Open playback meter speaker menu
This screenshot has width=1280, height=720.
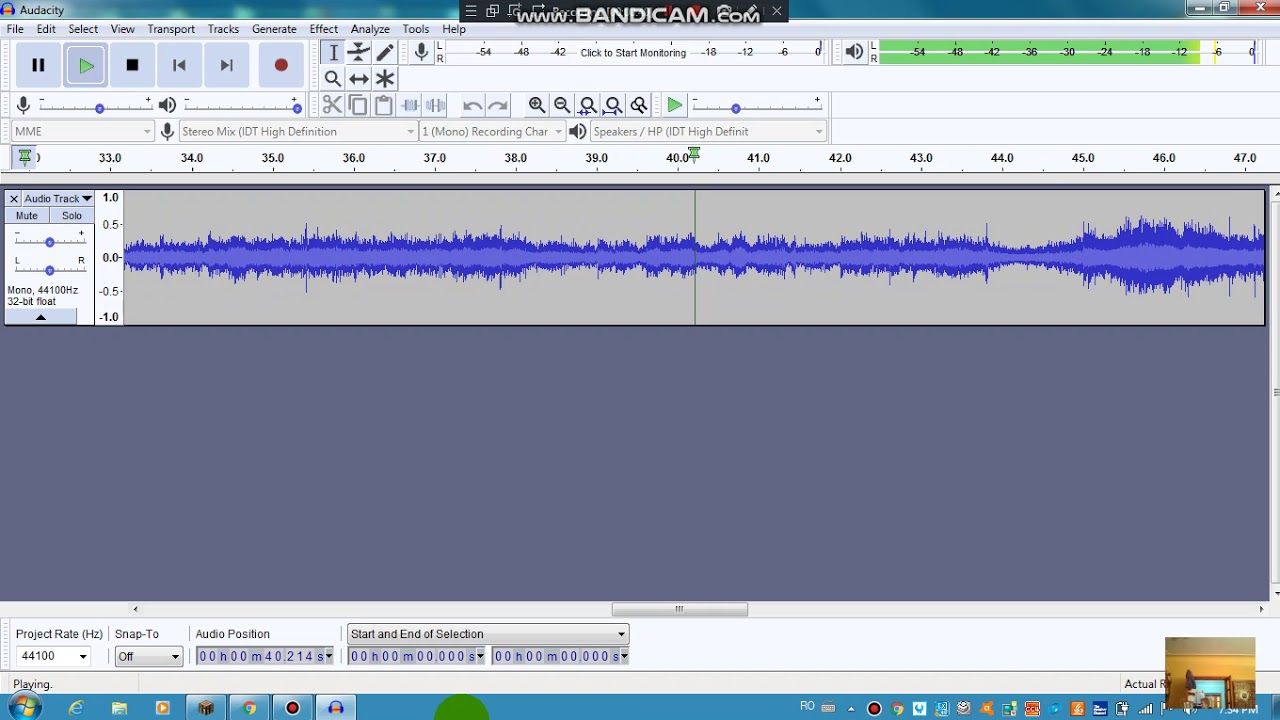point(854,52)
